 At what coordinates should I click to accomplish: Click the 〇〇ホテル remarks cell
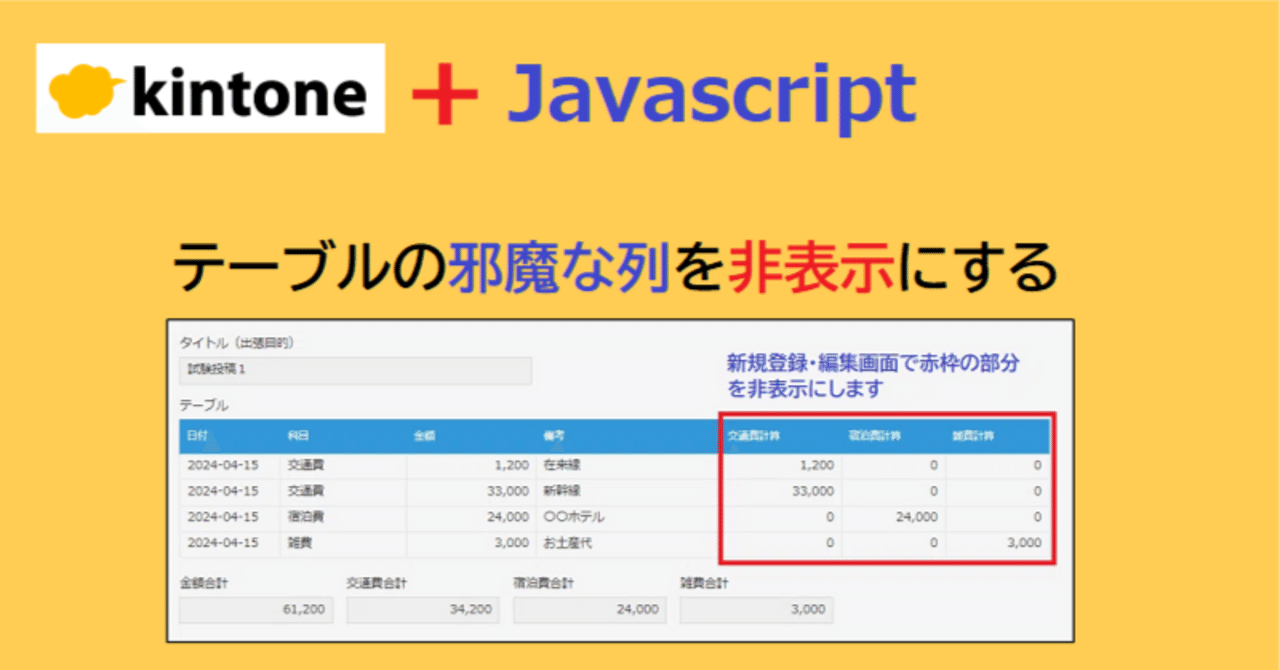pyautogui.click(x=575, y=517)
